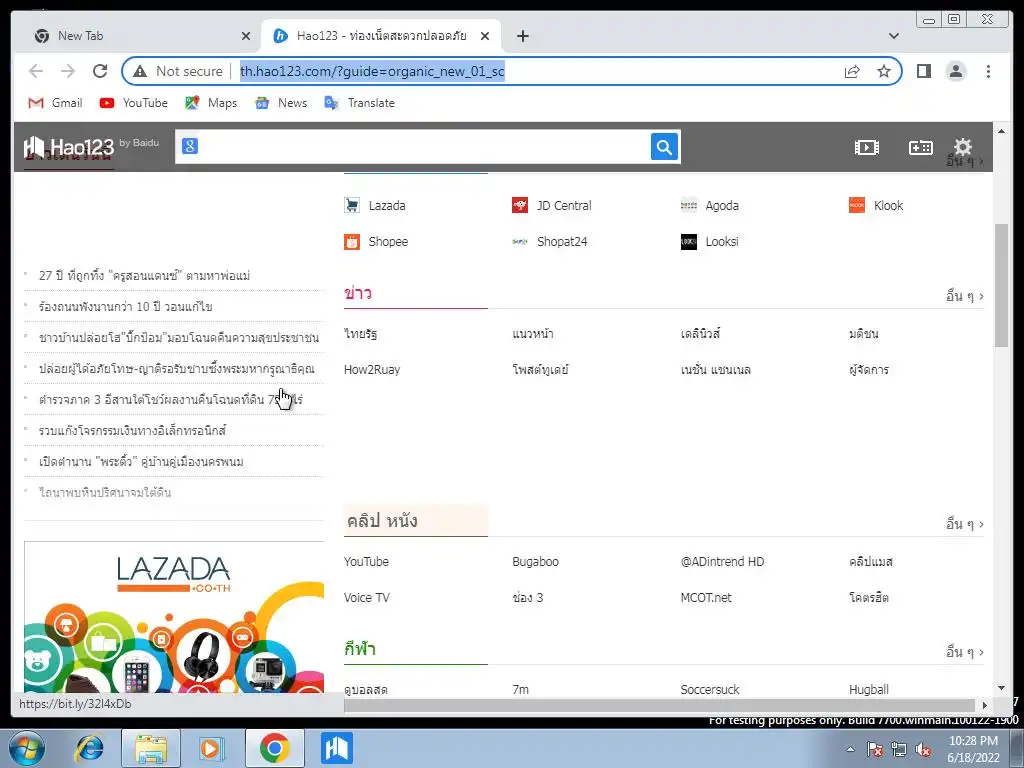Screen dimensions: 1024x768
Task: Expand more links for คลิป หนัง section
Action: pos(965,524)
